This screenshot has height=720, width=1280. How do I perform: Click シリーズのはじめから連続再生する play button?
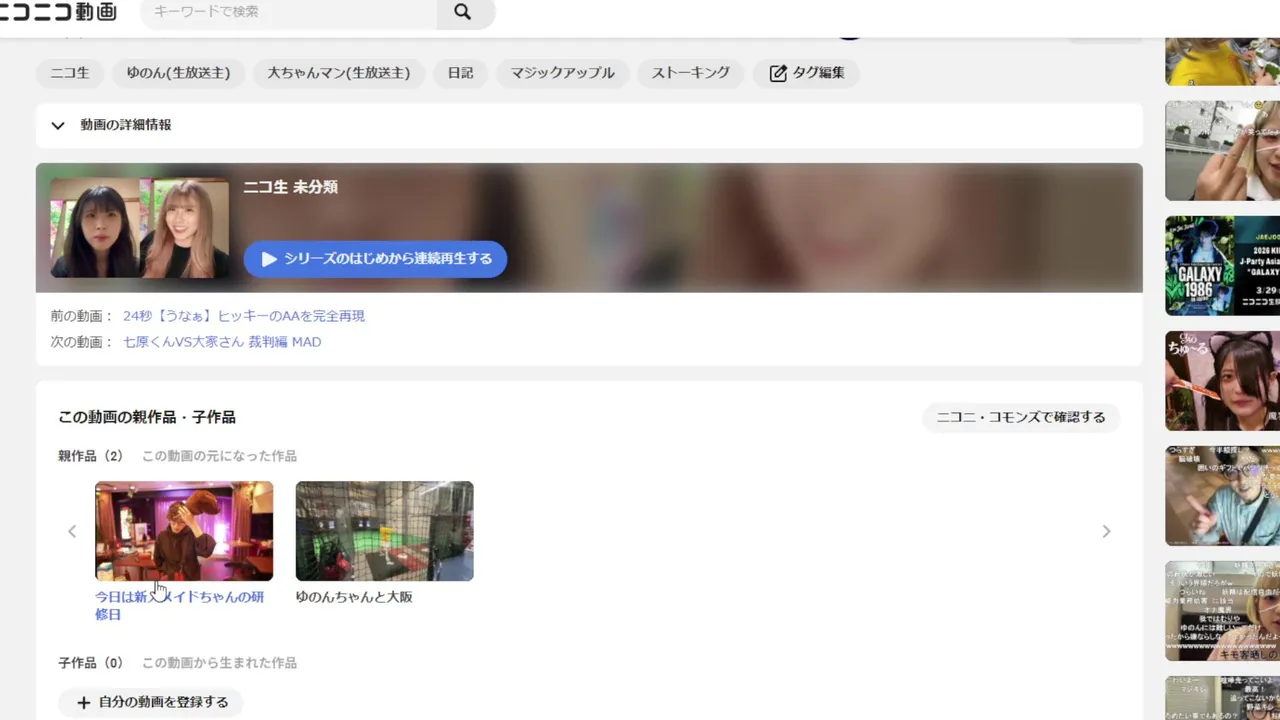[375, 259]
